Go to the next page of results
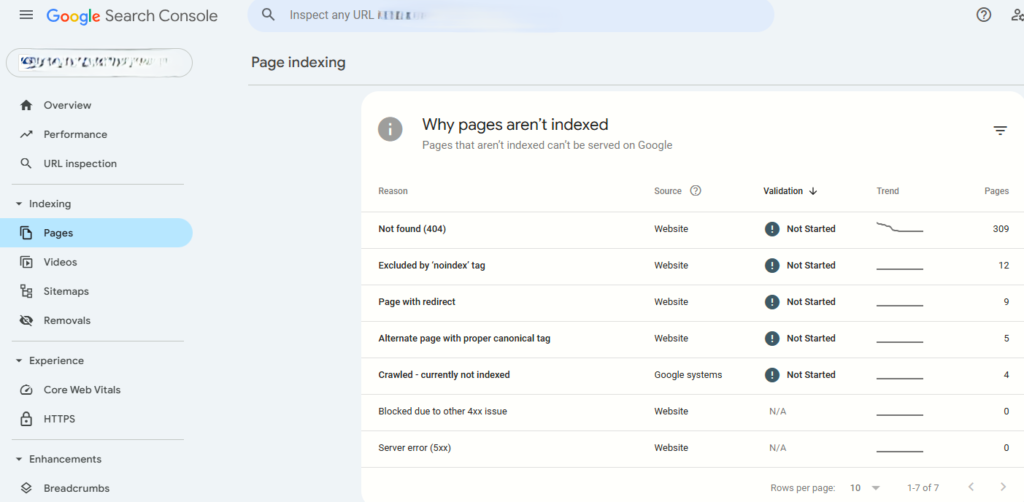The width and height of the screenshot is (1024, 502). click(x=1003, y=487)
